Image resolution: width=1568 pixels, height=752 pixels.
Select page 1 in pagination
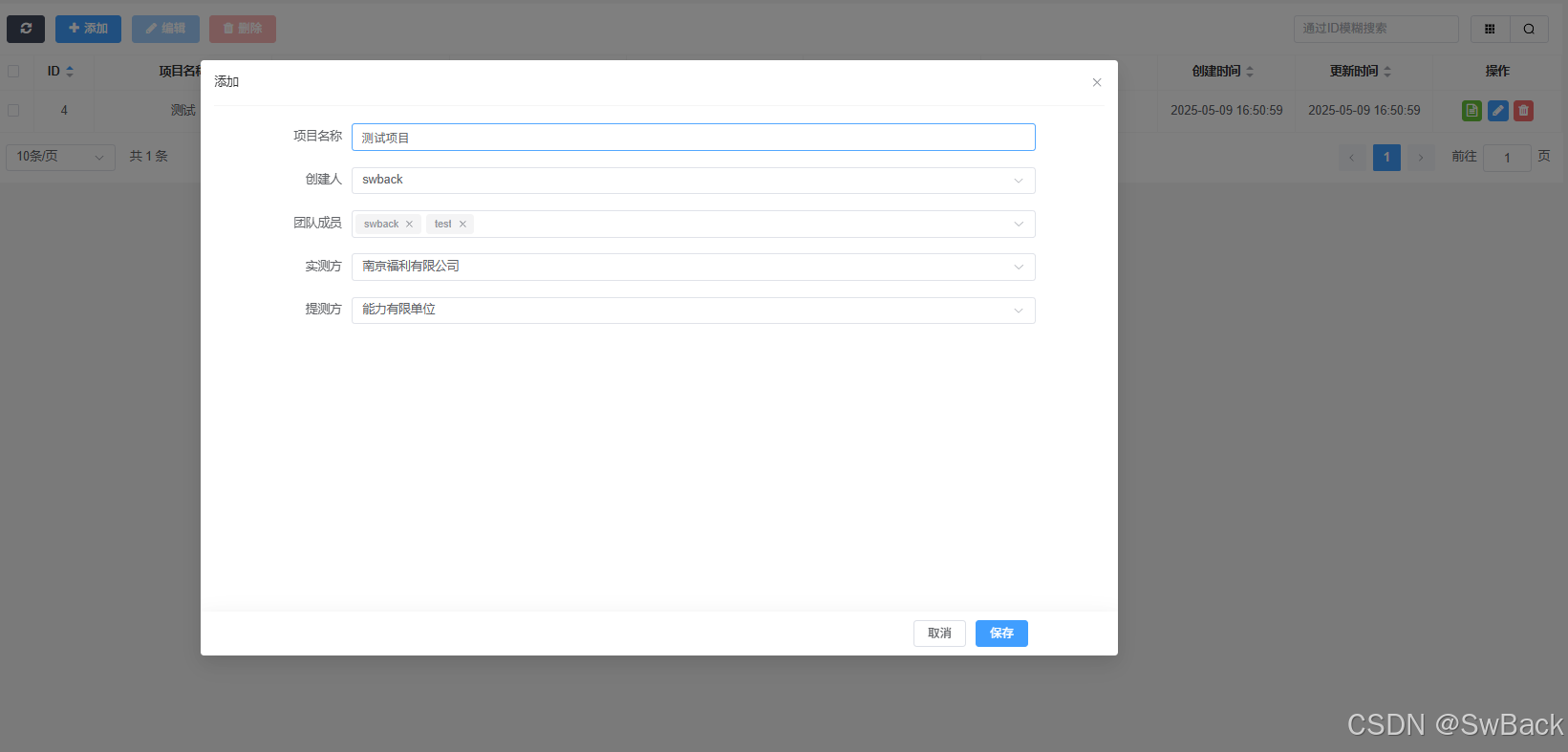(1386, 158)
